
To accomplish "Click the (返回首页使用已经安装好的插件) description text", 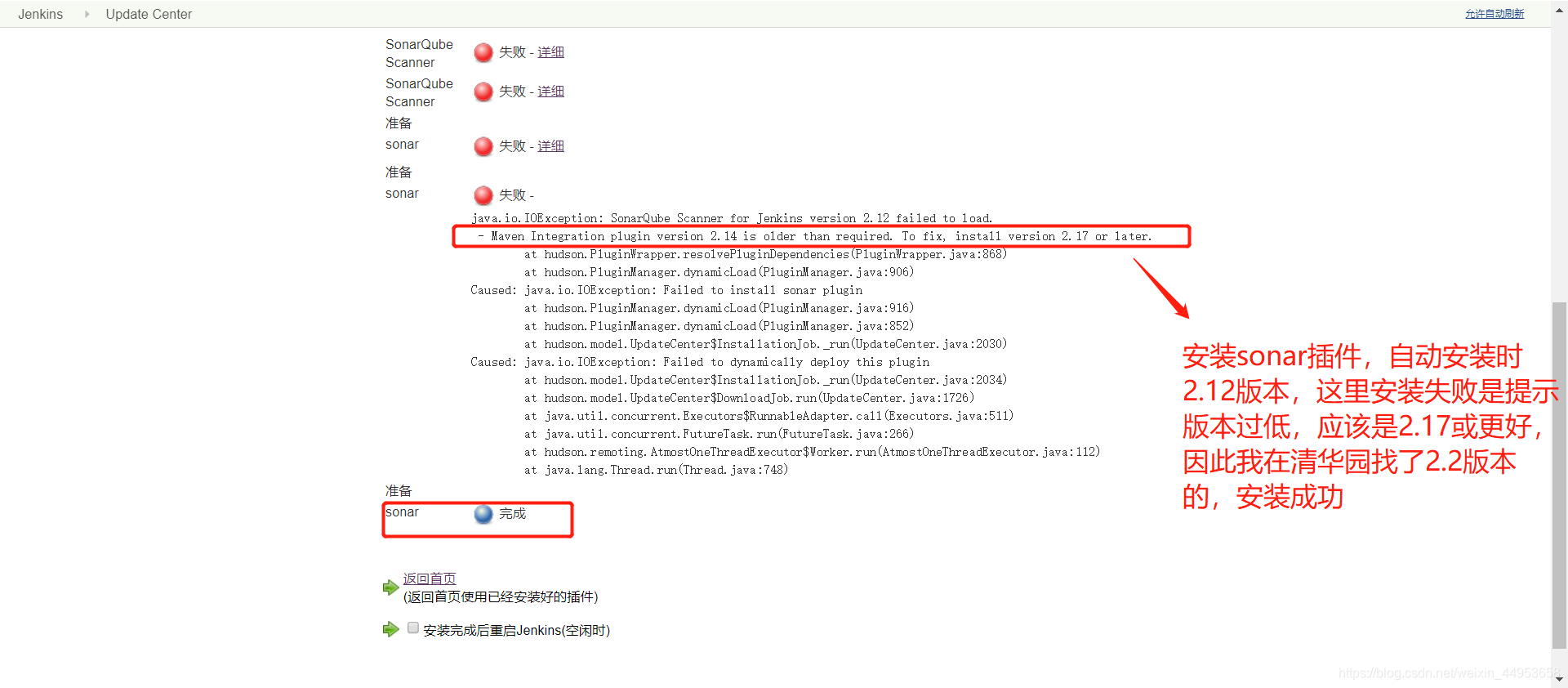I will click(501, 597).
